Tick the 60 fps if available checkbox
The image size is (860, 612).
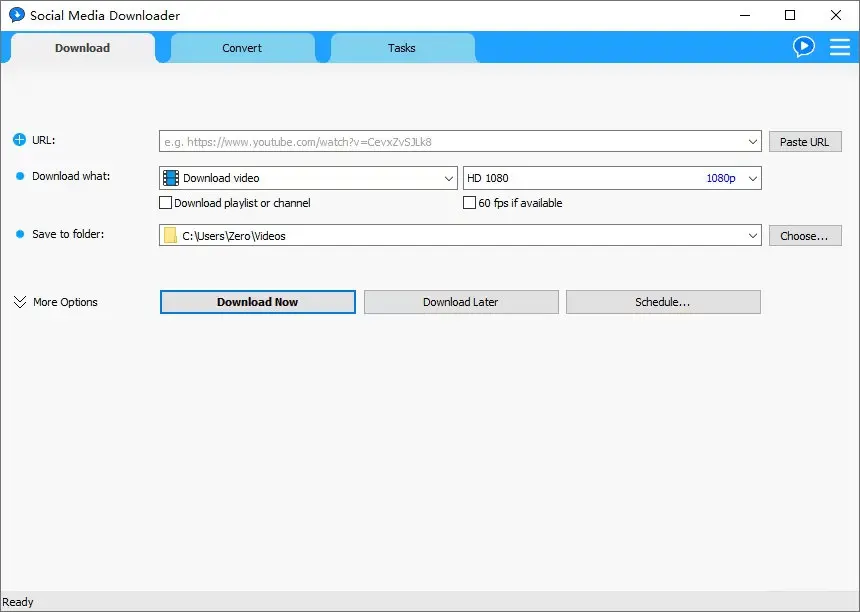pyautogui.click(x=469, y=203)
